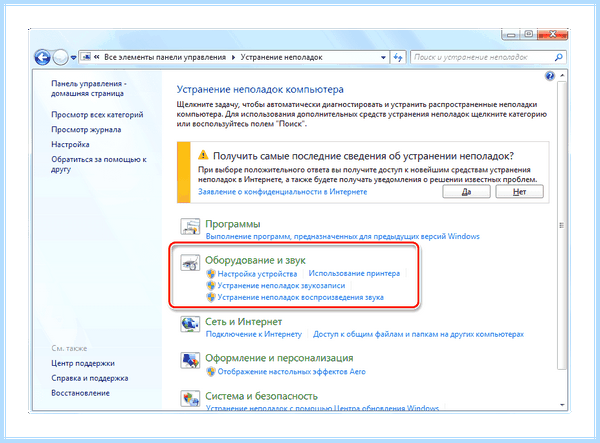Click shield icon beside 'Отображение настольных эффектов Aero'

pyautogui.click(x=211, y=372)
